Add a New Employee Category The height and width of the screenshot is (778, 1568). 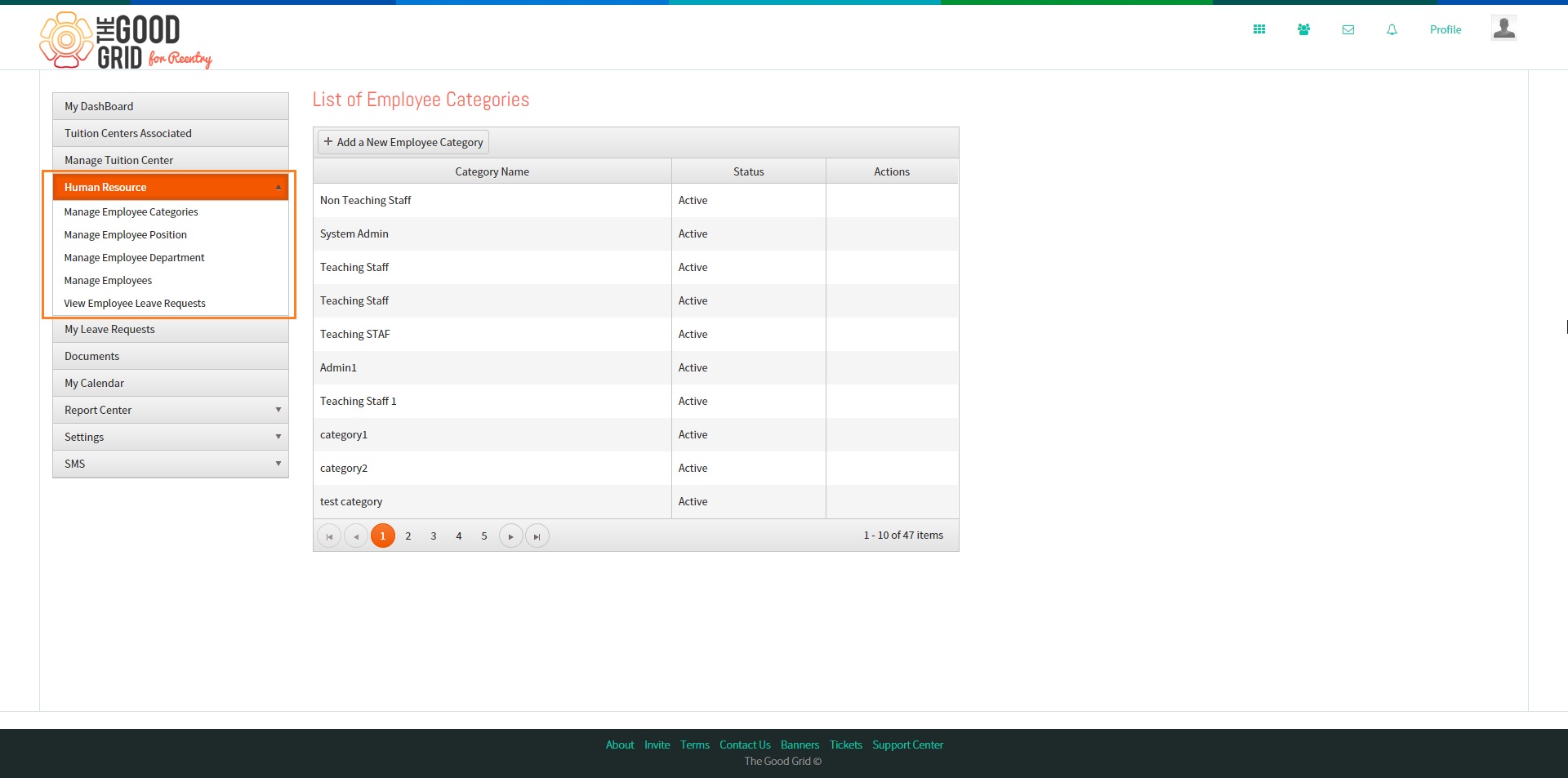(x=403, y=142)
